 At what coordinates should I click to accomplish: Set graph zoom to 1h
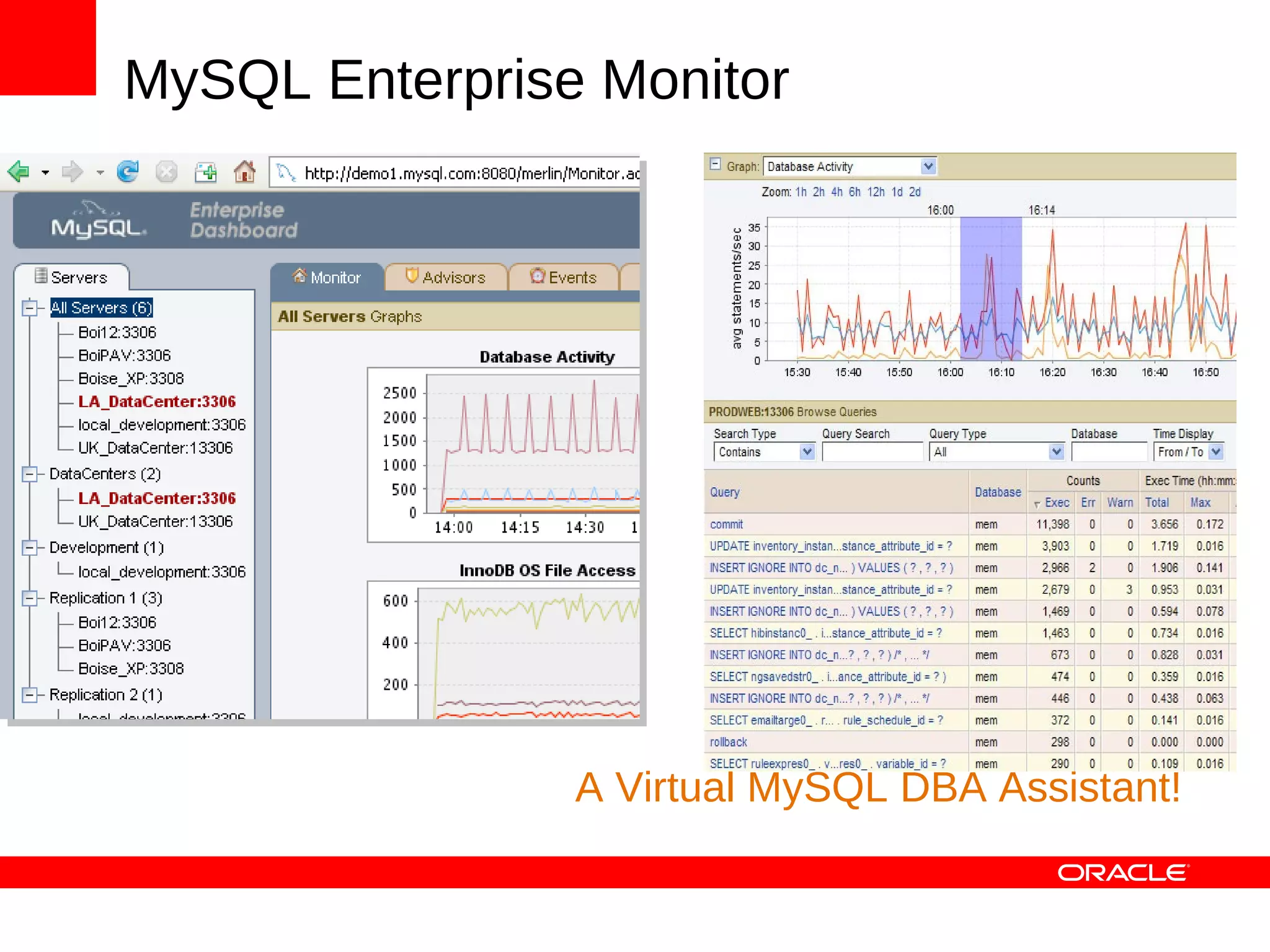(801, 192)
